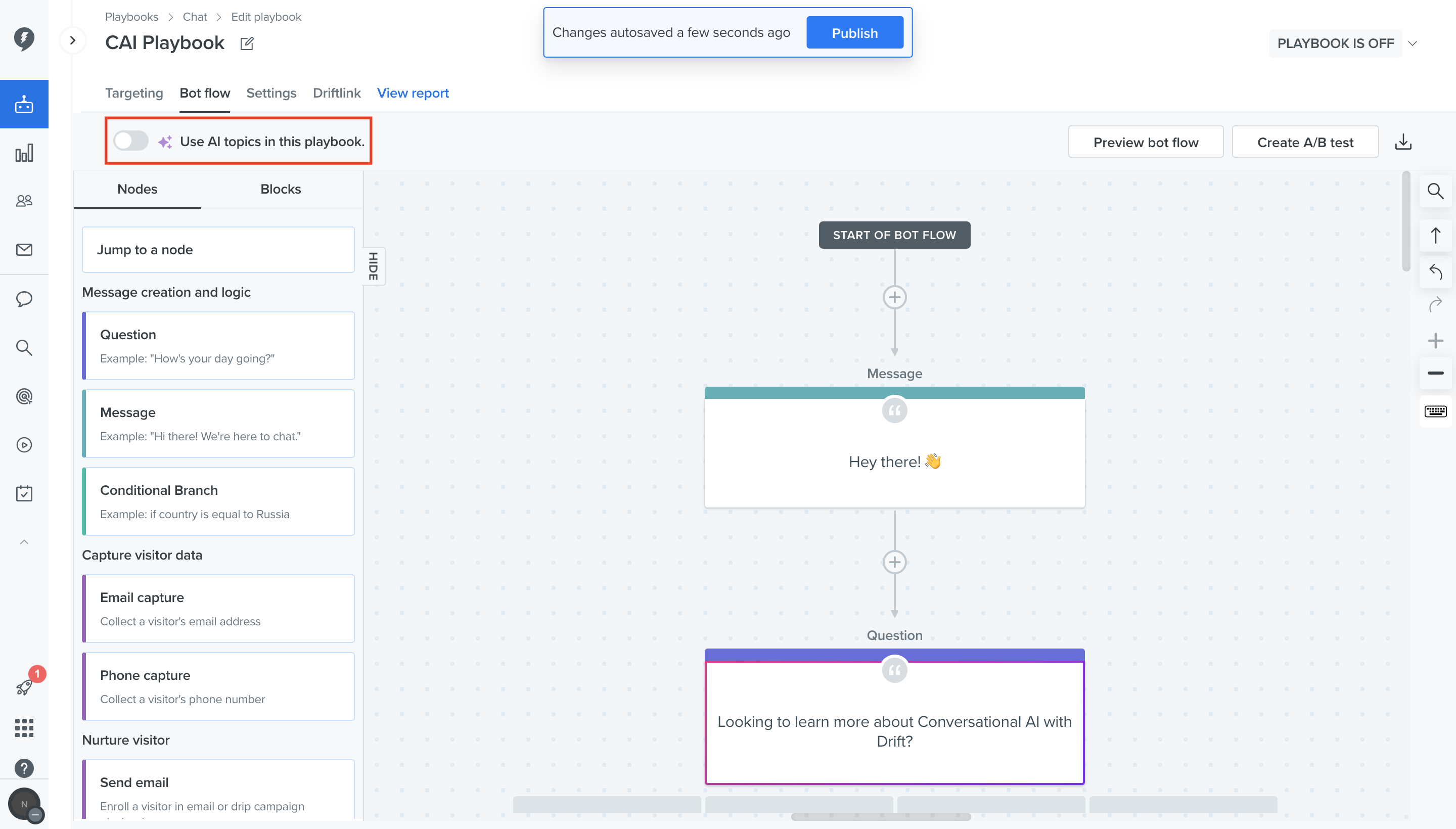The height and width of the screenshot is (829, 1456).
Task: Expand the left sidebar navigation chevron
Action: 72,40
